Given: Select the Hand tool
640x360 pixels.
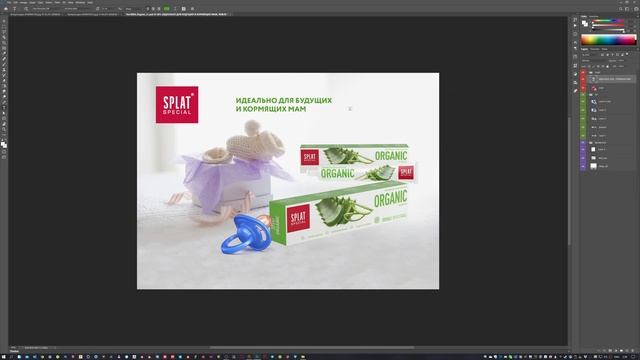Looking at the screenshot, I should [x=4, y=124].
